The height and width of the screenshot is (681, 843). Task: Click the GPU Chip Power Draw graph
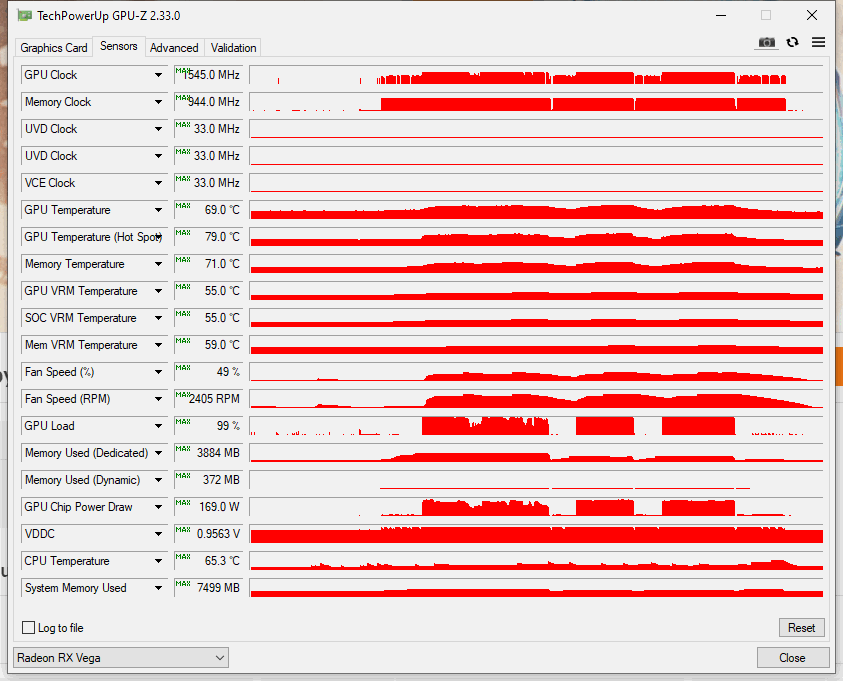[537, 507]
